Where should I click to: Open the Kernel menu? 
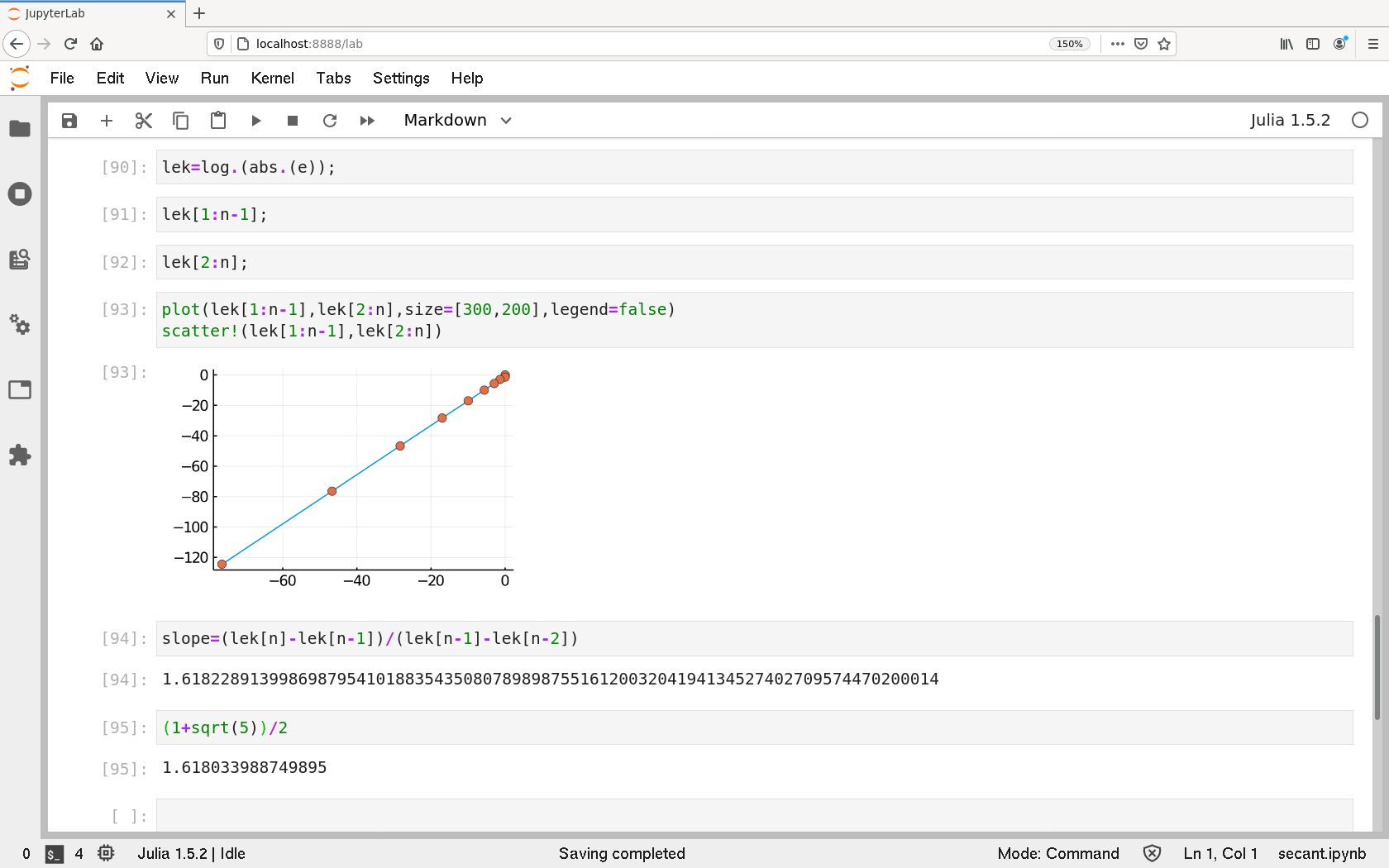coord(272,78)
